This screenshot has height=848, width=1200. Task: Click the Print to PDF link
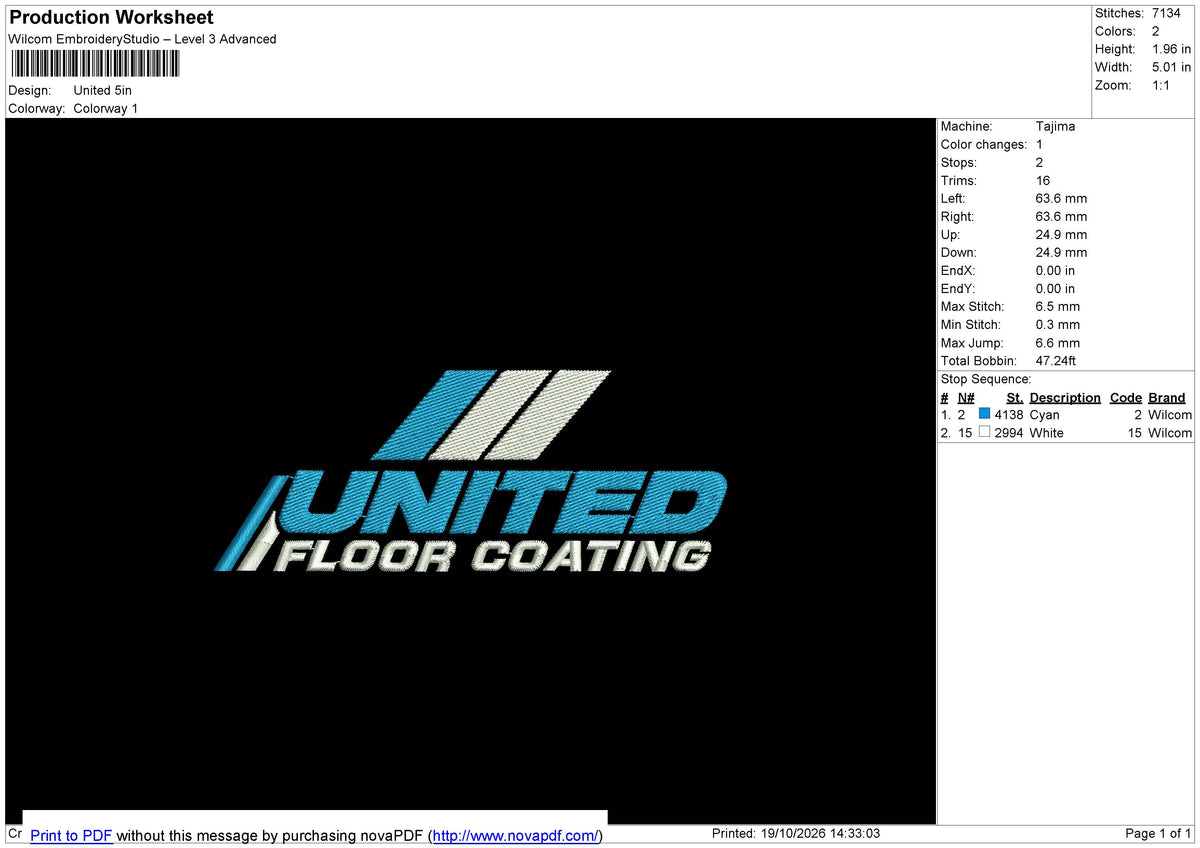pyautogui.click(x=71, y=836)
